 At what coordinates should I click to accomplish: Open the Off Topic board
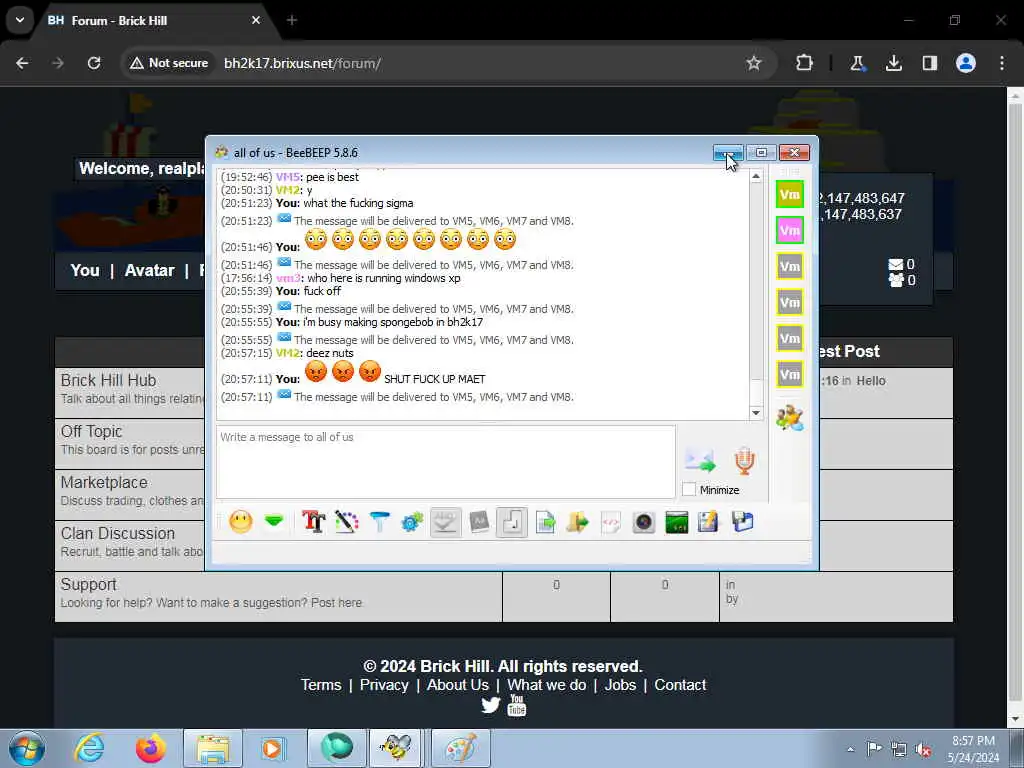(x=91, y=431)
